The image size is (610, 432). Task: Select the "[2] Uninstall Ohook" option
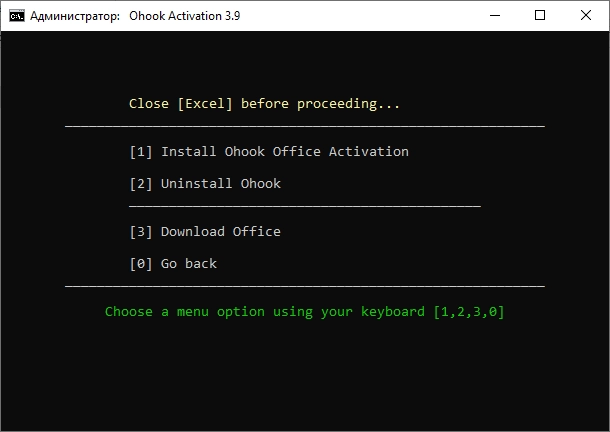[x=205, y=184]
